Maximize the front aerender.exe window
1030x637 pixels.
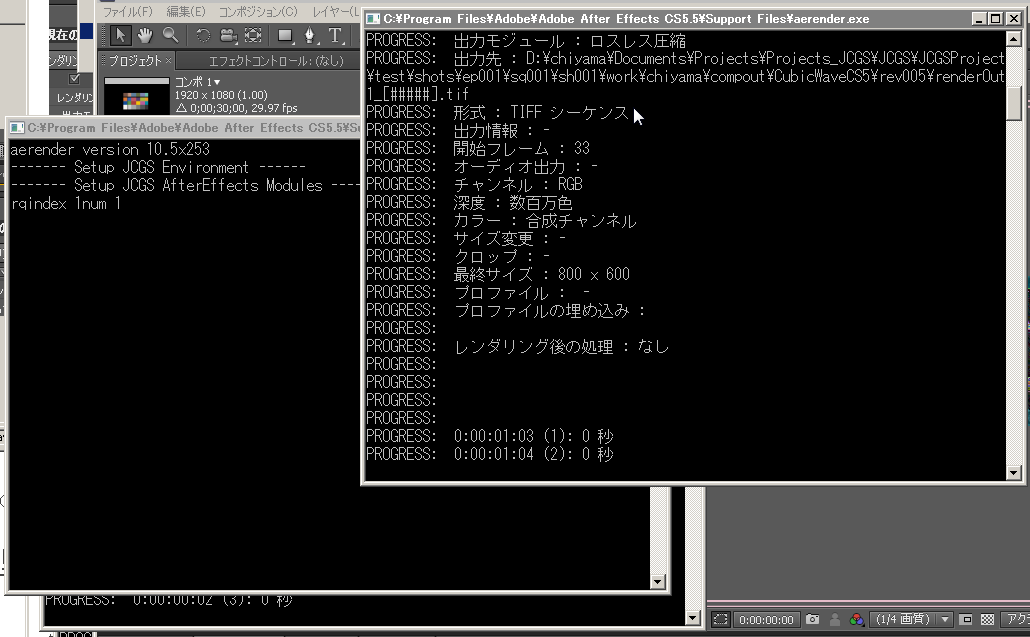(996, 19)
